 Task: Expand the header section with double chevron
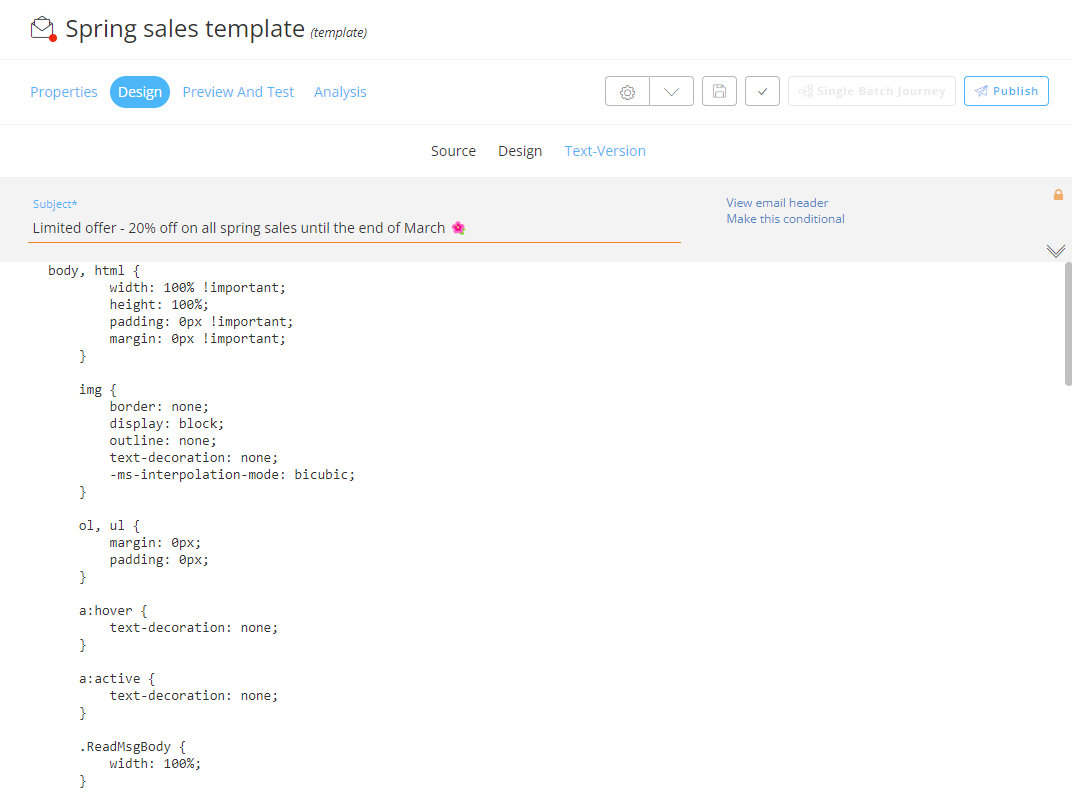(1055, 250)
